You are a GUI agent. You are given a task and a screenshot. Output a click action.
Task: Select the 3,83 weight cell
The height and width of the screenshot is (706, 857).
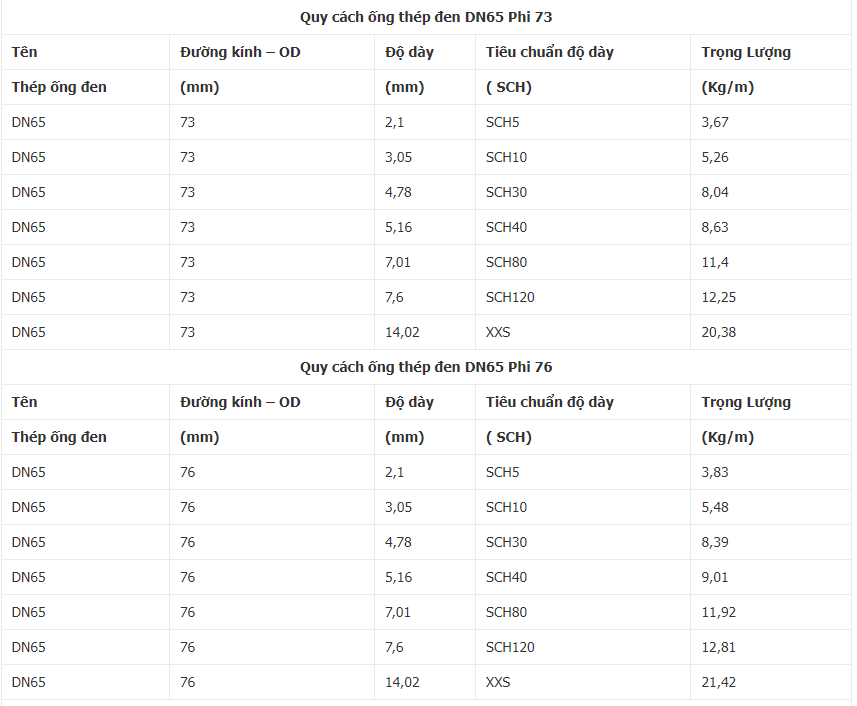(715, 472)
